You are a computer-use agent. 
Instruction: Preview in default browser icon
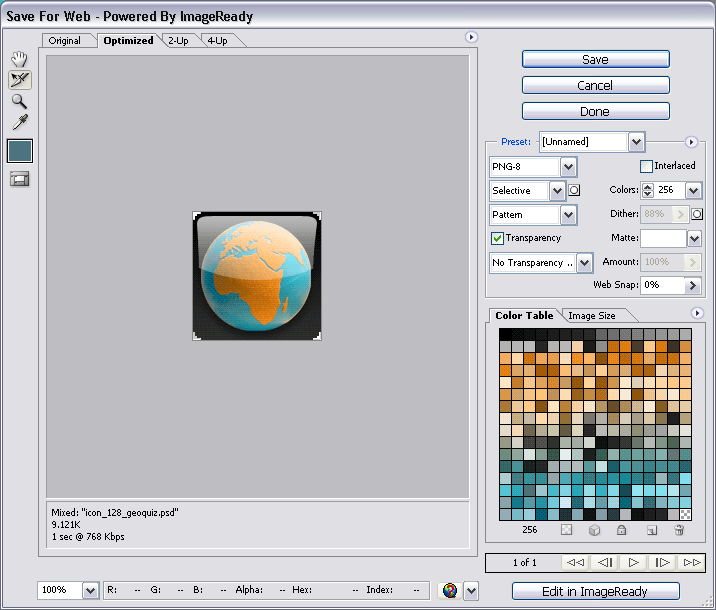[450, 591]
